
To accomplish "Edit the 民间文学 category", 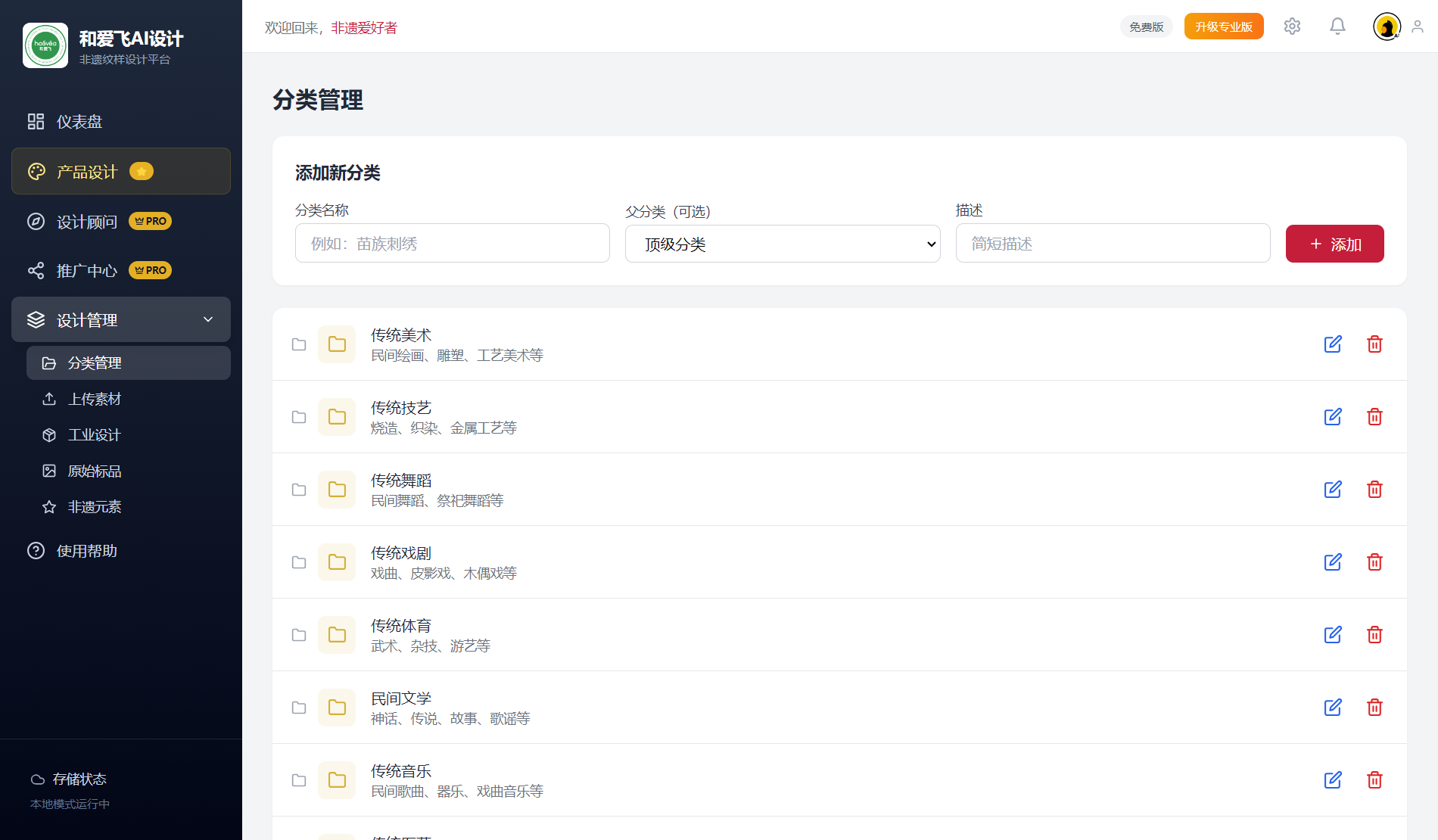I will point(1333,708).
